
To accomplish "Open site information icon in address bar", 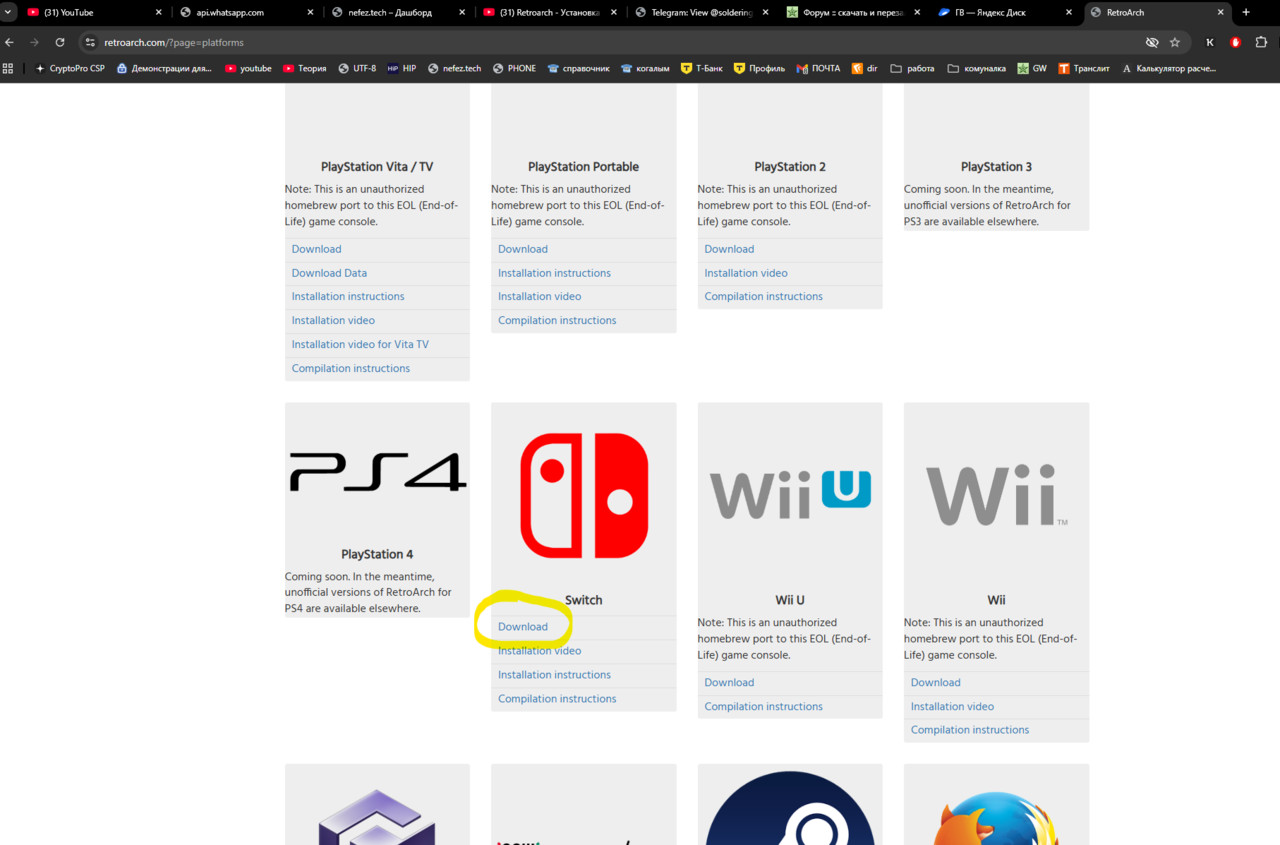I will 89,43.
